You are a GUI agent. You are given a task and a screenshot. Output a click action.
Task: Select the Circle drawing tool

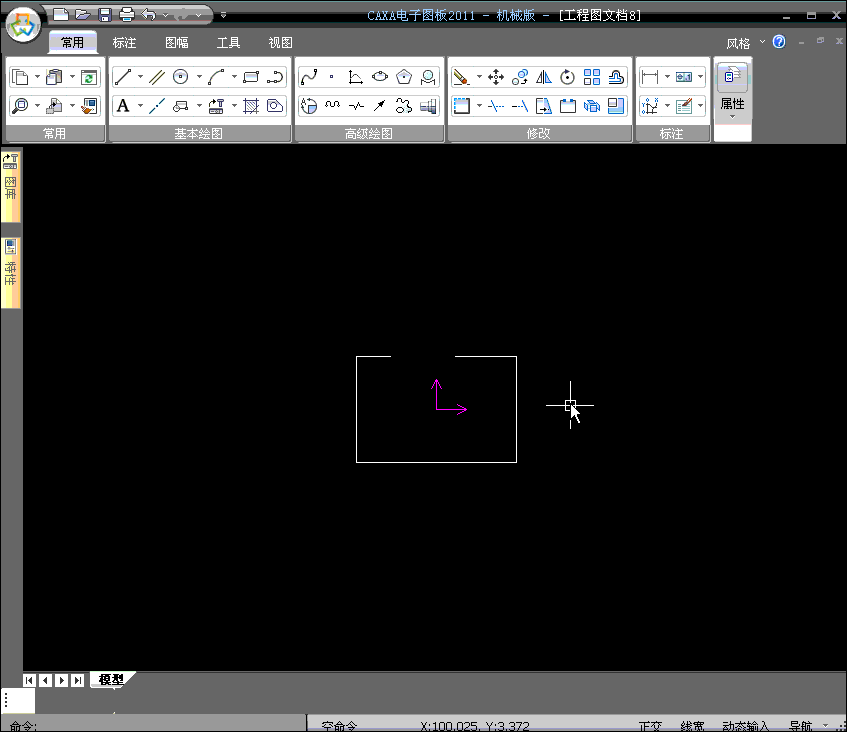tap(180, 77)
